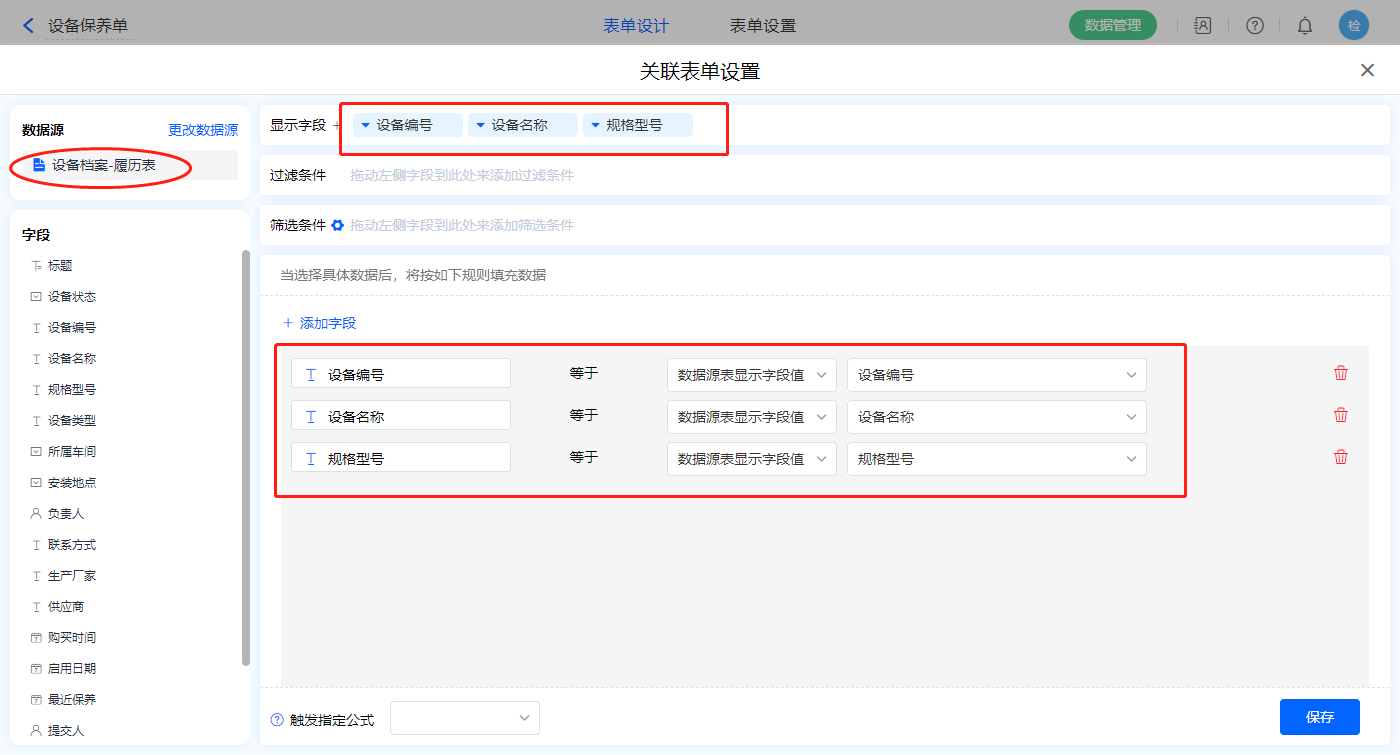Click the help question mark icon in header

[1255, 26]
